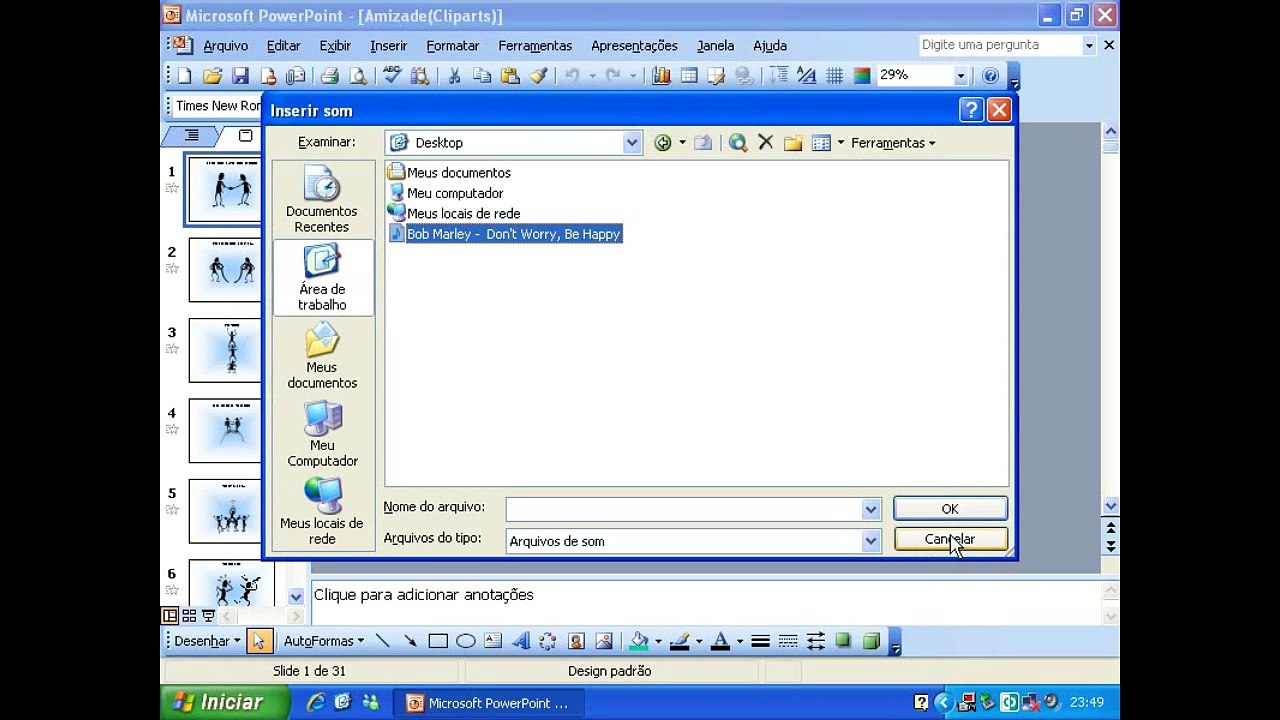The height and width of the screenshot is (720, 1280).
Task: Open the zoom percentage dropdown showing 29%
Action: coord(960,76)
